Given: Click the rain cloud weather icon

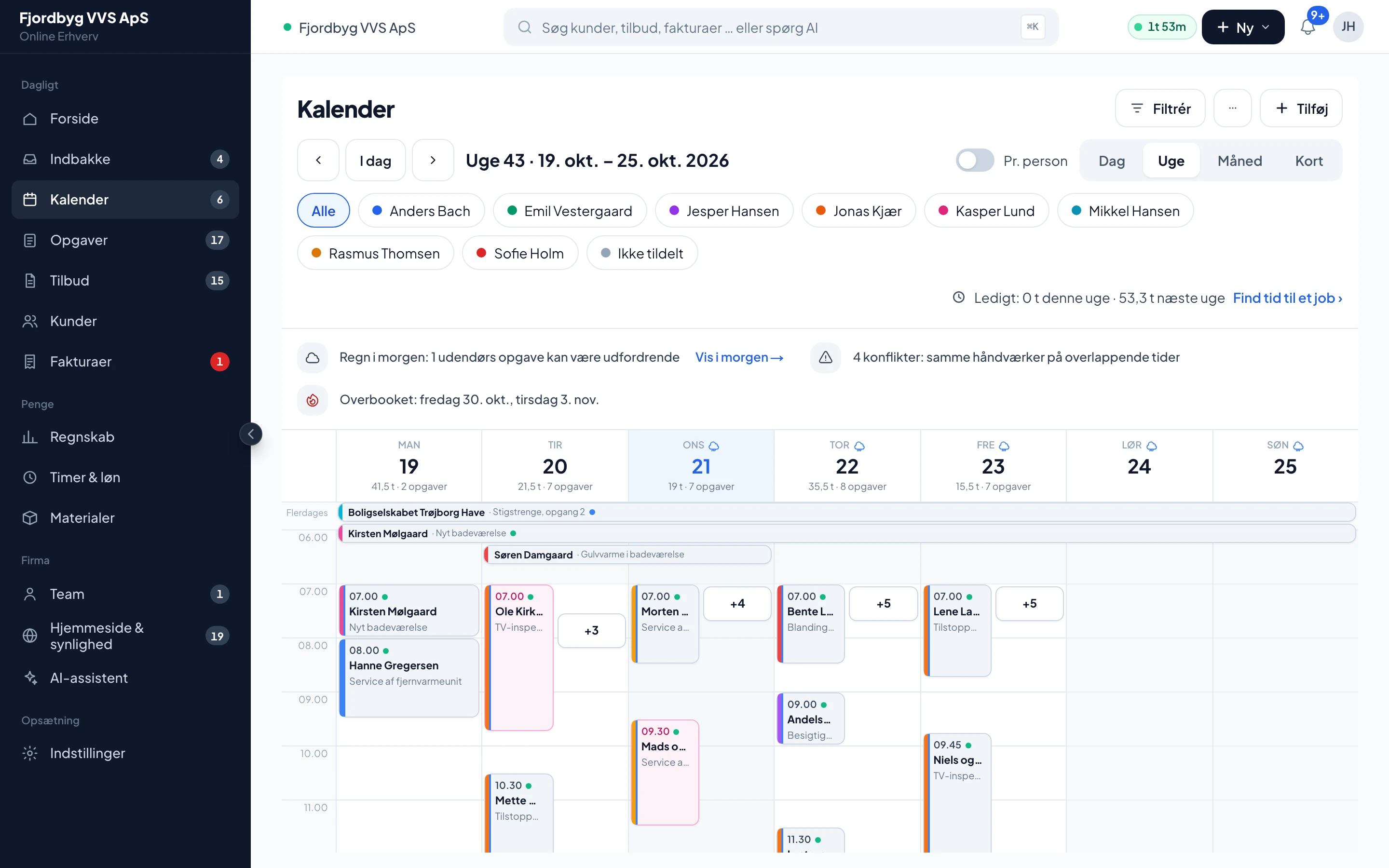Looking at the screenshot, I should 312,357.
